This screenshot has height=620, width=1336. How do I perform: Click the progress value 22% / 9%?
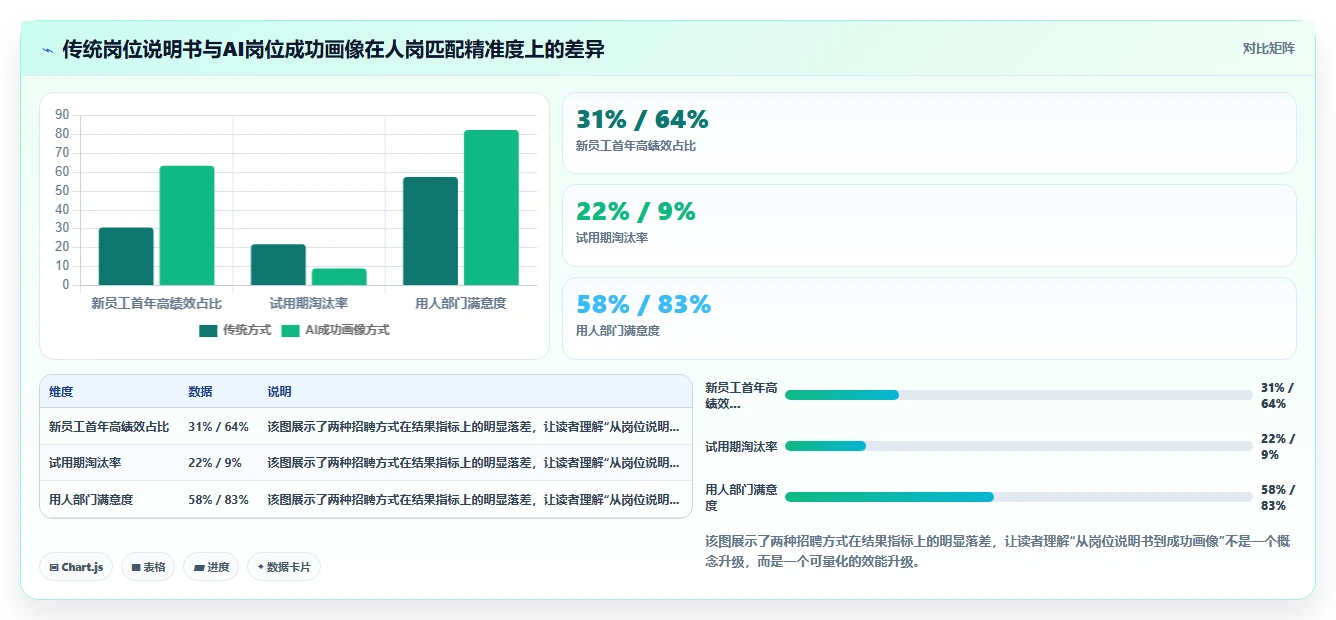1278,447
